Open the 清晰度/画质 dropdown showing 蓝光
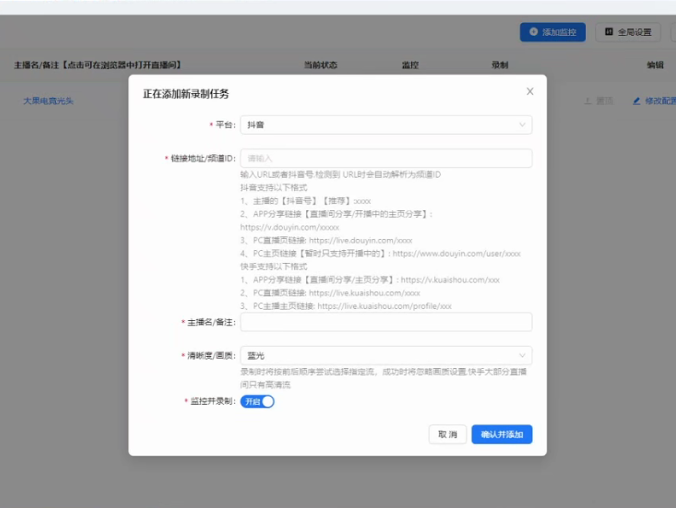The width and height of the screenshot is (676, 508). click(386, 356)
